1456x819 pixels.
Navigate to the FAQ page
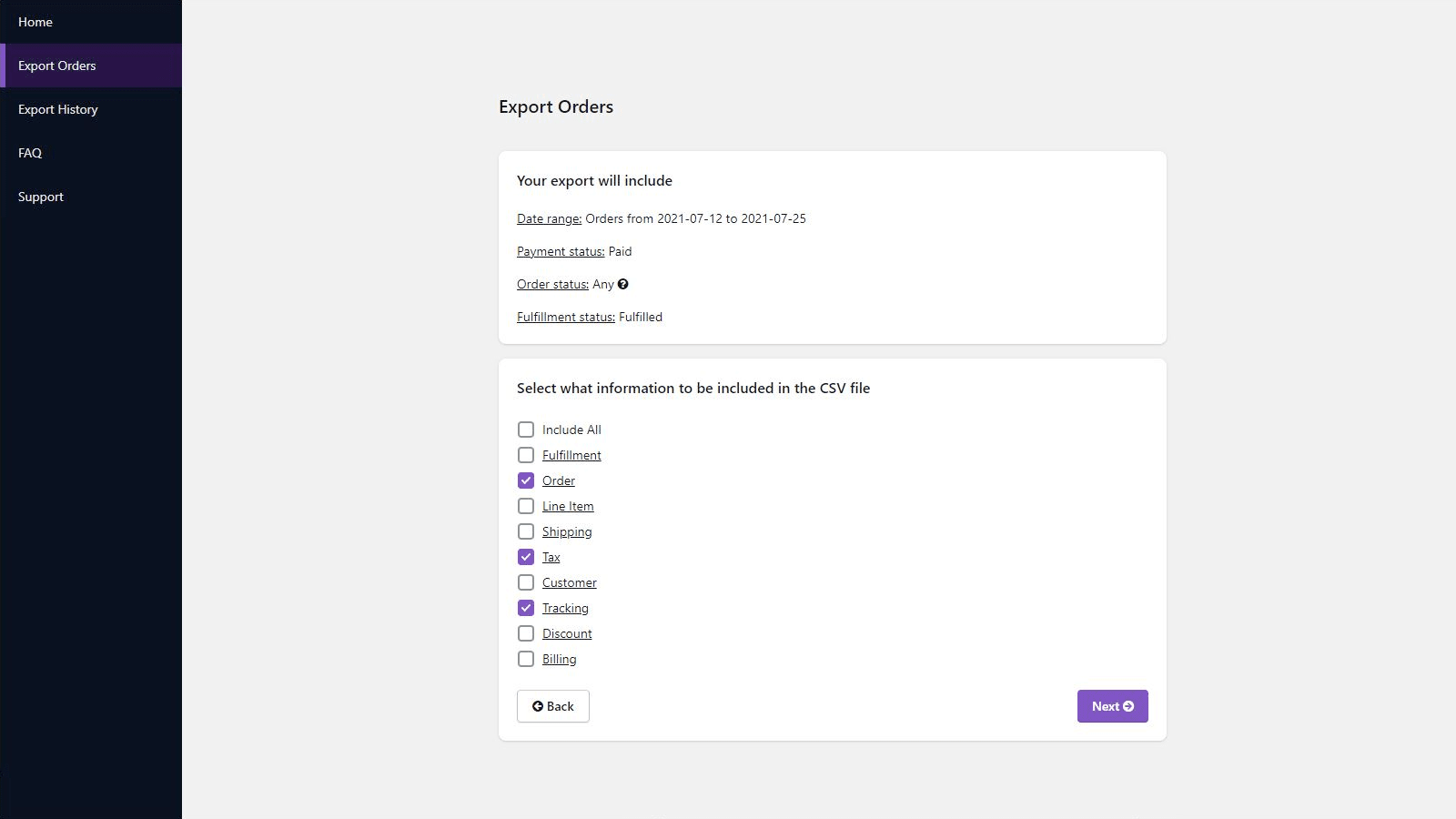click(x=30, y=153)
